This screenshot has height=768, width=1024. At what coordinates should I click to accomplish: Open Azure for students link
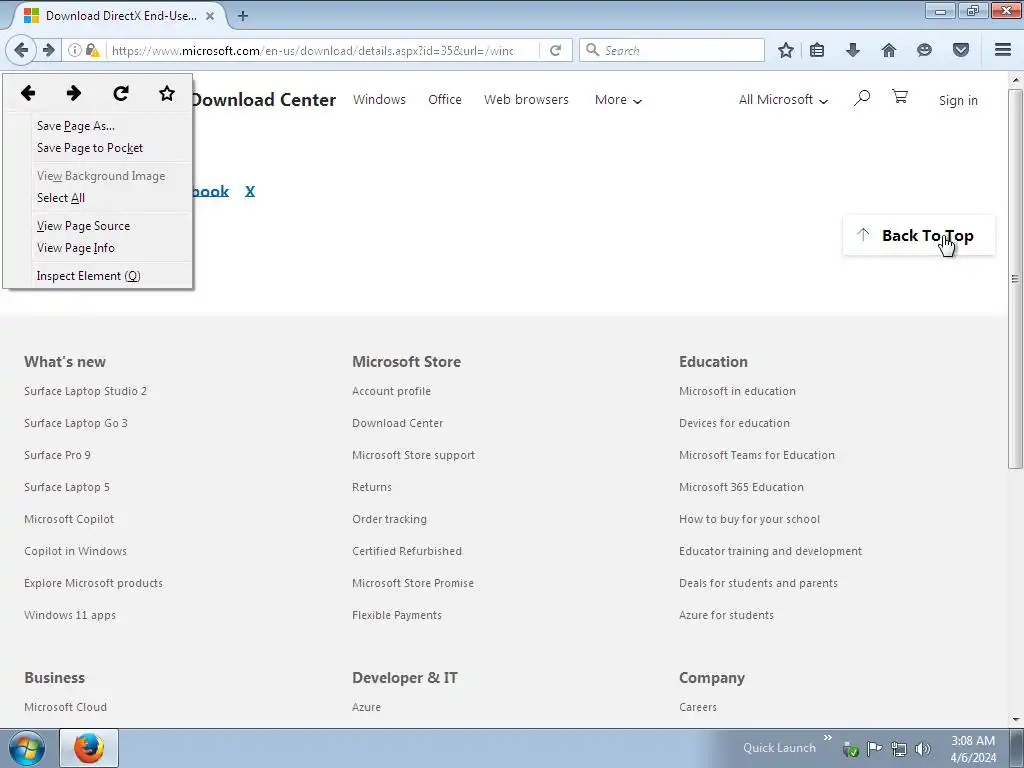click(x=726, y=615)
